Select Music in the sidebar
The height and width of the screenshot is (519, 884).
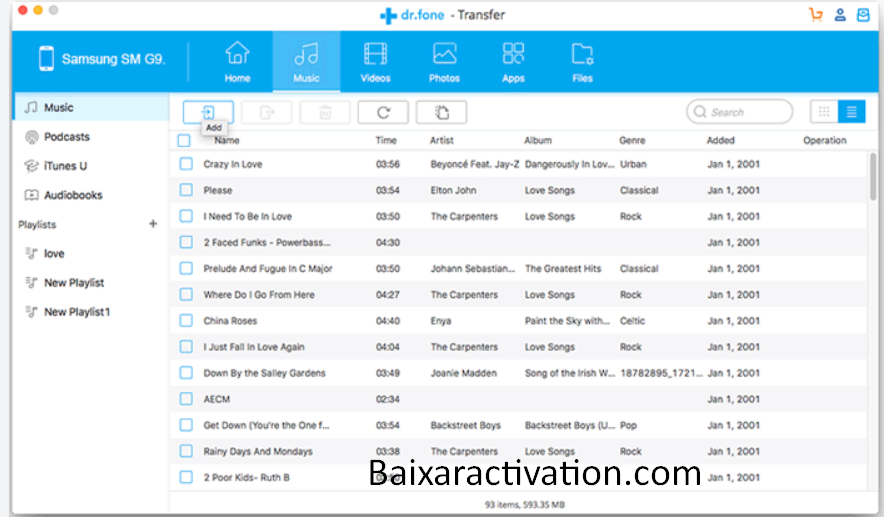click(91, 107)
